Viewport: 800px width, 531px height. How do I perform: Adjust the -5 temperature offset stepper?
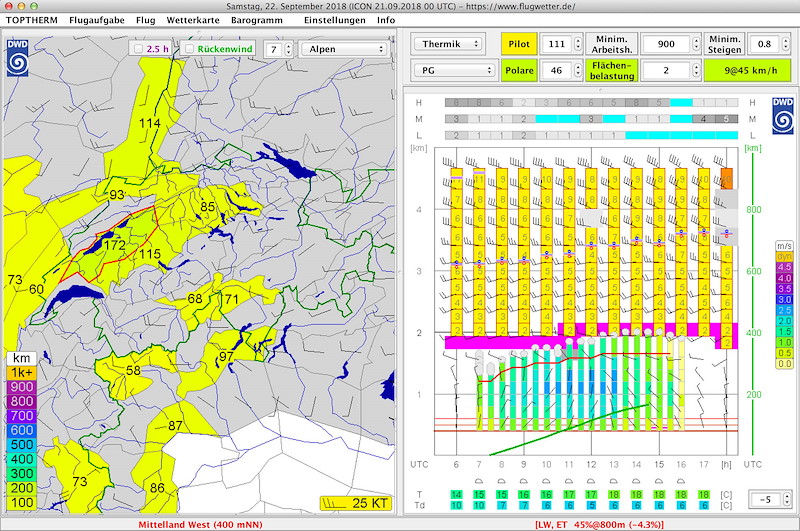coord(786,499)
